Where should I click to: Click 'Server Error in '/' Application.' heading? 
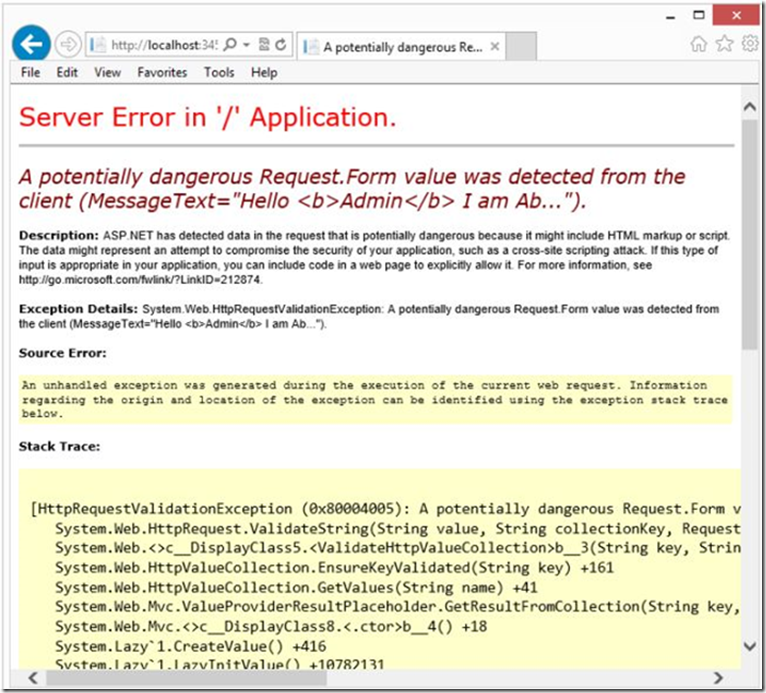click(x=208, y=117)
